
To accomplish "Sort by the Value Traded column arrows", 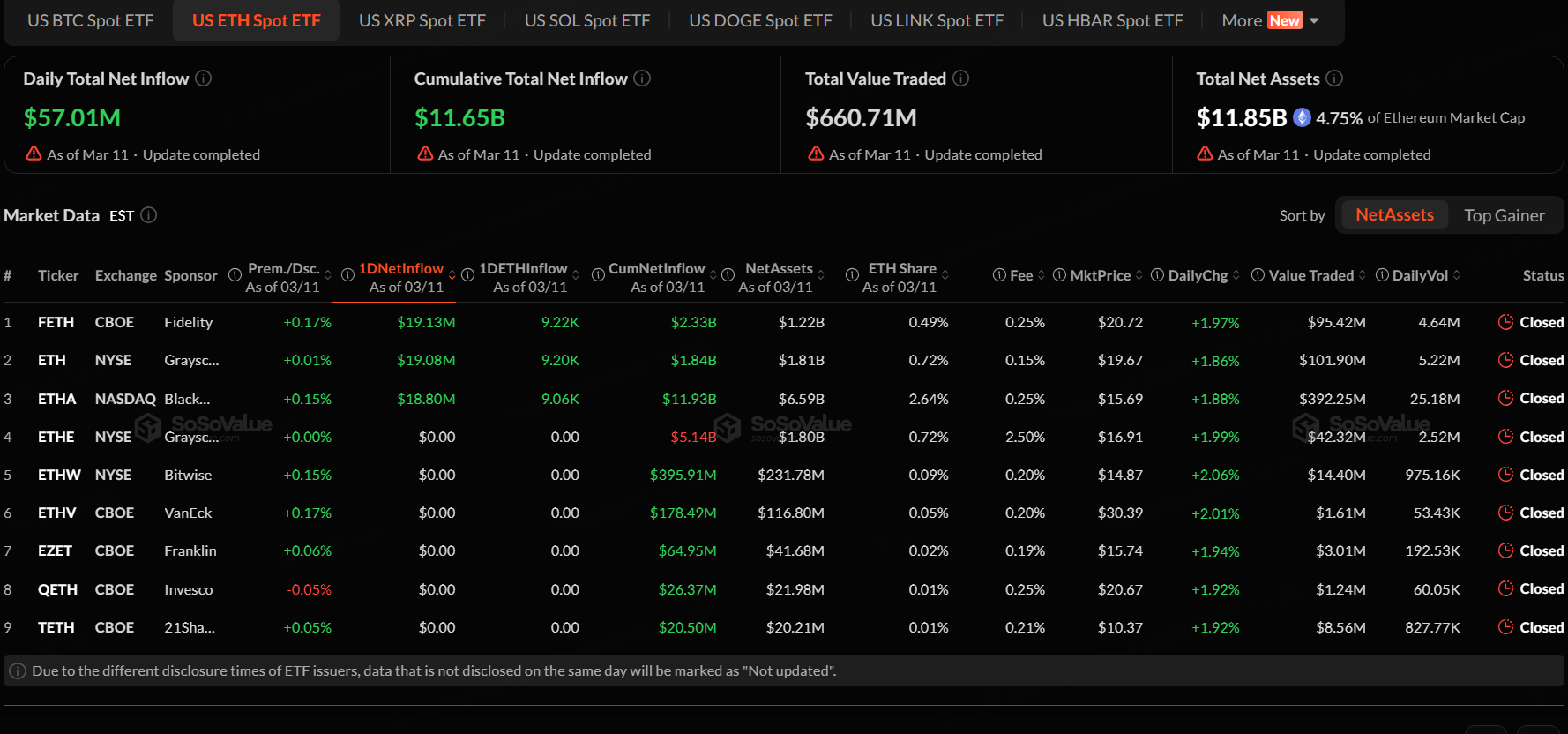I will click(x=1362, y=275).
